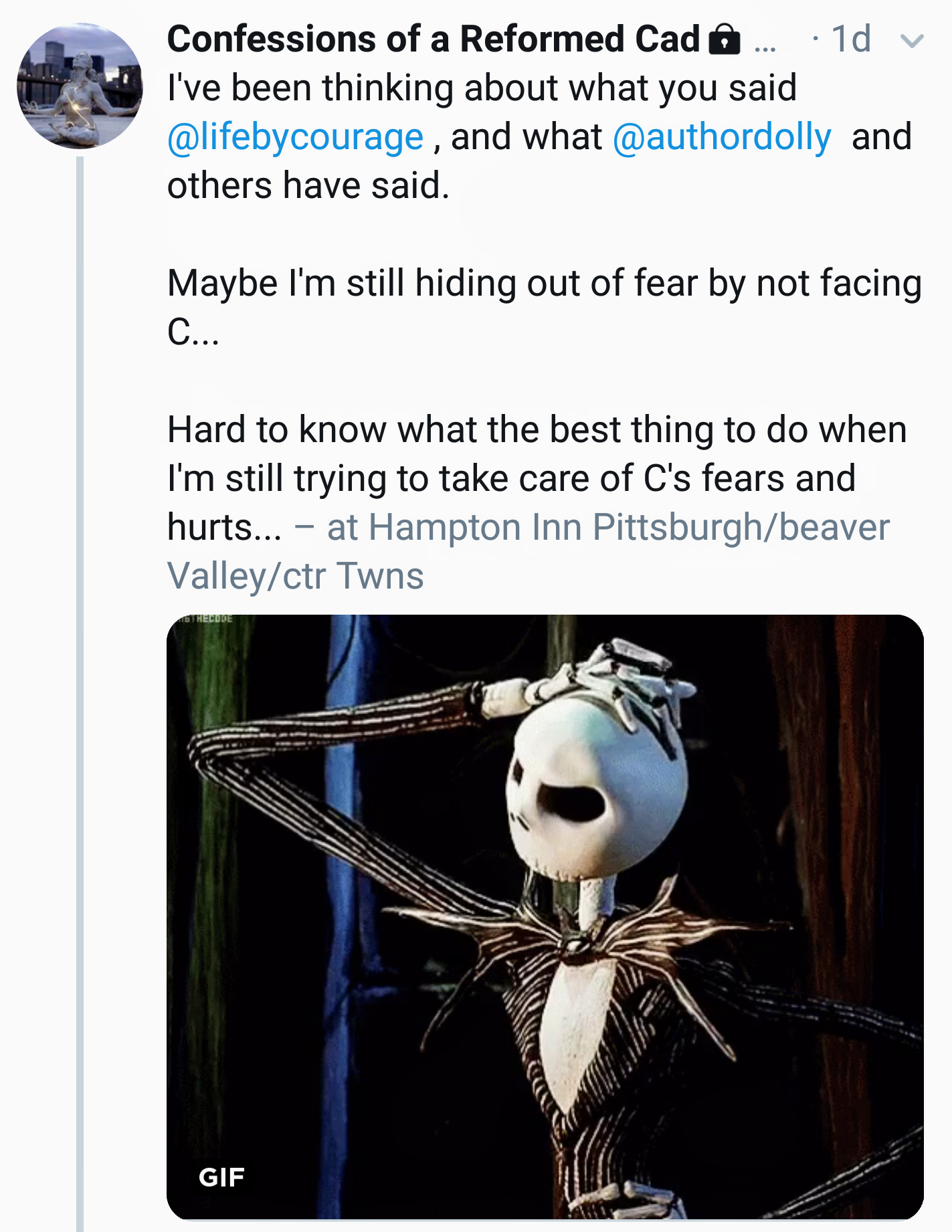
Task: Click the protected account lock icon
Action: point(724,39)
